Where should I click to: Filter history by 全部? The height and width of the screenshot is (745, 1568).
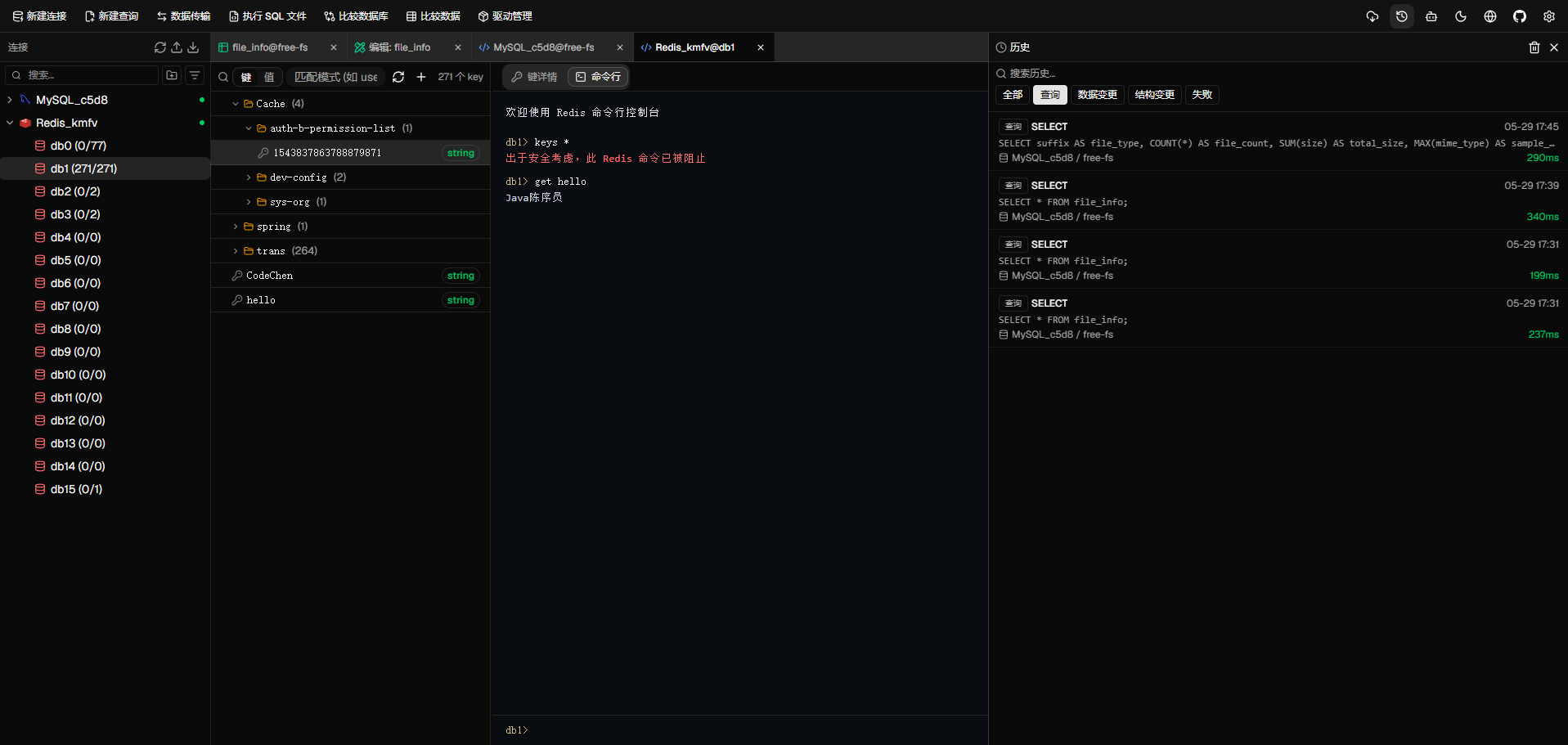[1013, 95]
